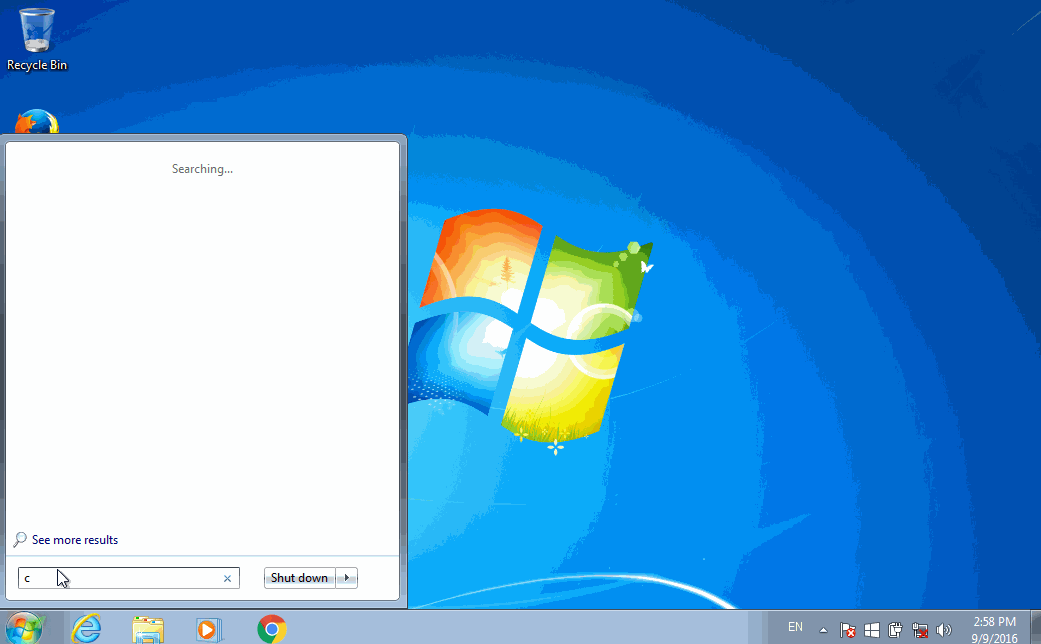Screen dimensions: 1041x644
Task: Open the volume speaker tray icon
Action: [943, 630]
